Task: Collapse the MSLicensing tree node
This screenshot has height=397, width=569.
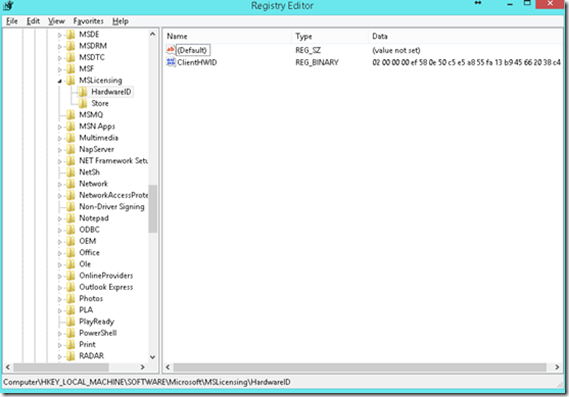Action: pos(60,81)
